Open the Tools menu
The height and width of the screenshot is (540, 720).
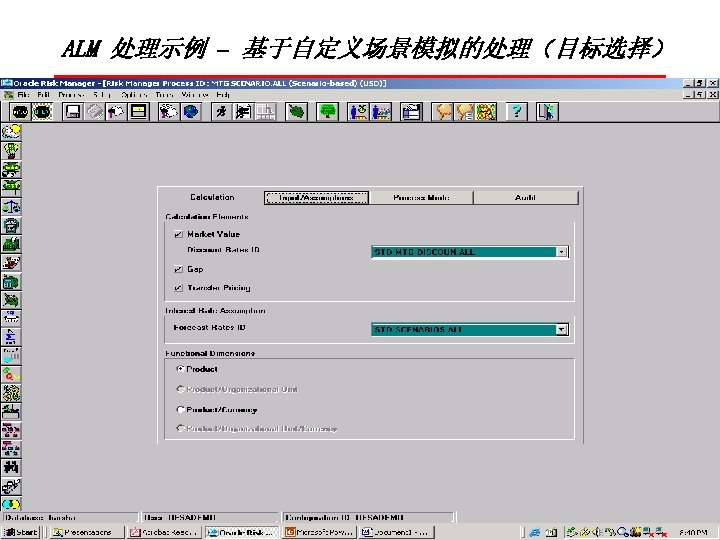pos(164,95)
